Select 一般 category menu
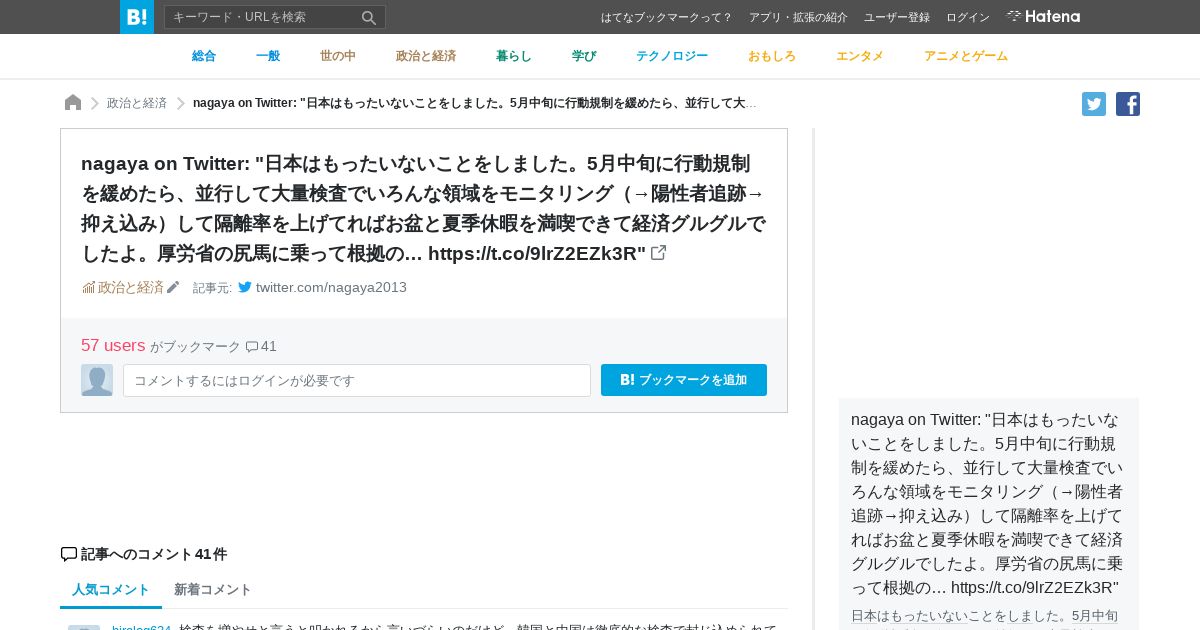The height and width of the screenshot is (630, 1200). (x=268, y=56)
